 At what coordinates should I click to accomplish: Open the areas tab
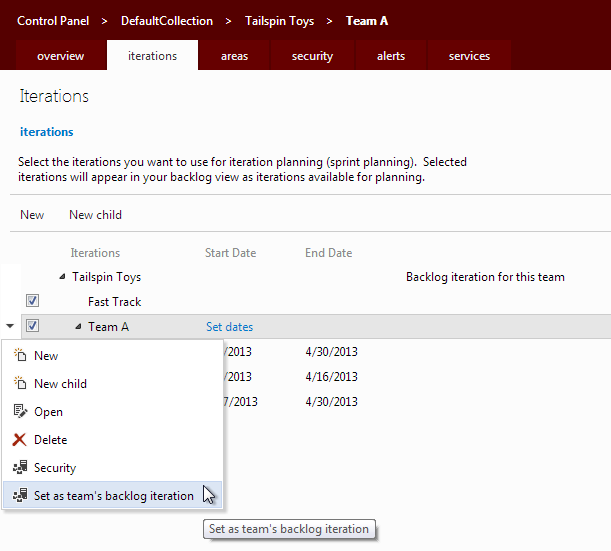click(234, 56)
